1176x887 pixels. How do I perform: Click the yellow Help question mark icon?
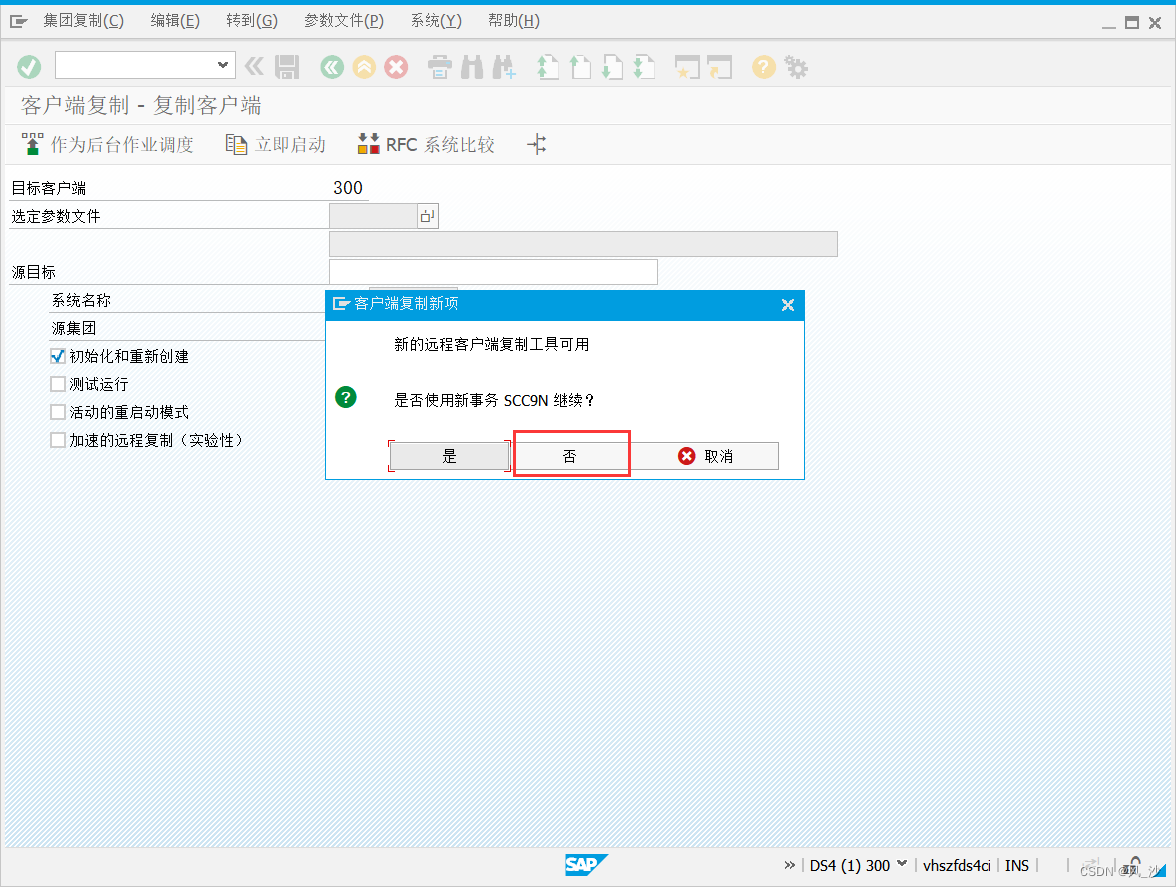pos(764,67)
